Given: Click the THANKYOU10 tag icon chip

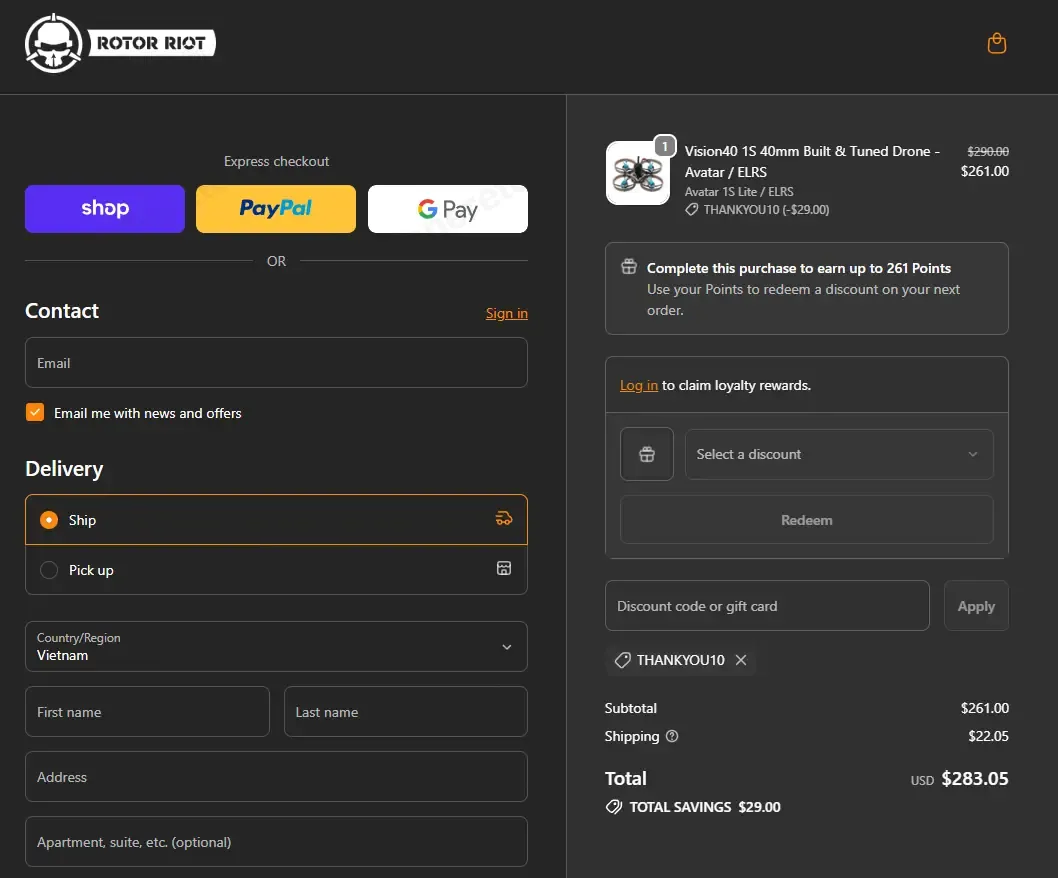Looking at the screenshot, I should tap(623, 660).
